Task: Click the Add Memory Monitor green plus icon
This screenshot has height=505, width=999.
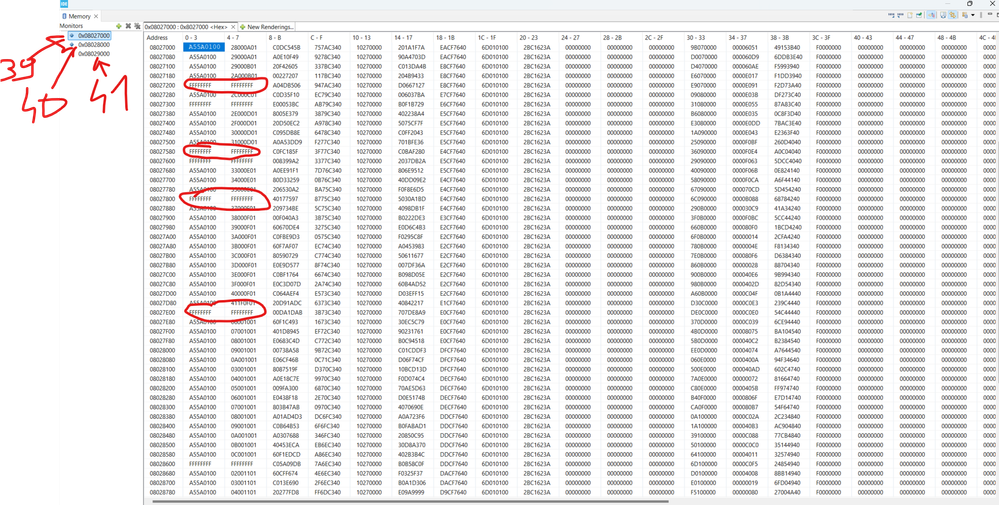Action: click(119, 26)
